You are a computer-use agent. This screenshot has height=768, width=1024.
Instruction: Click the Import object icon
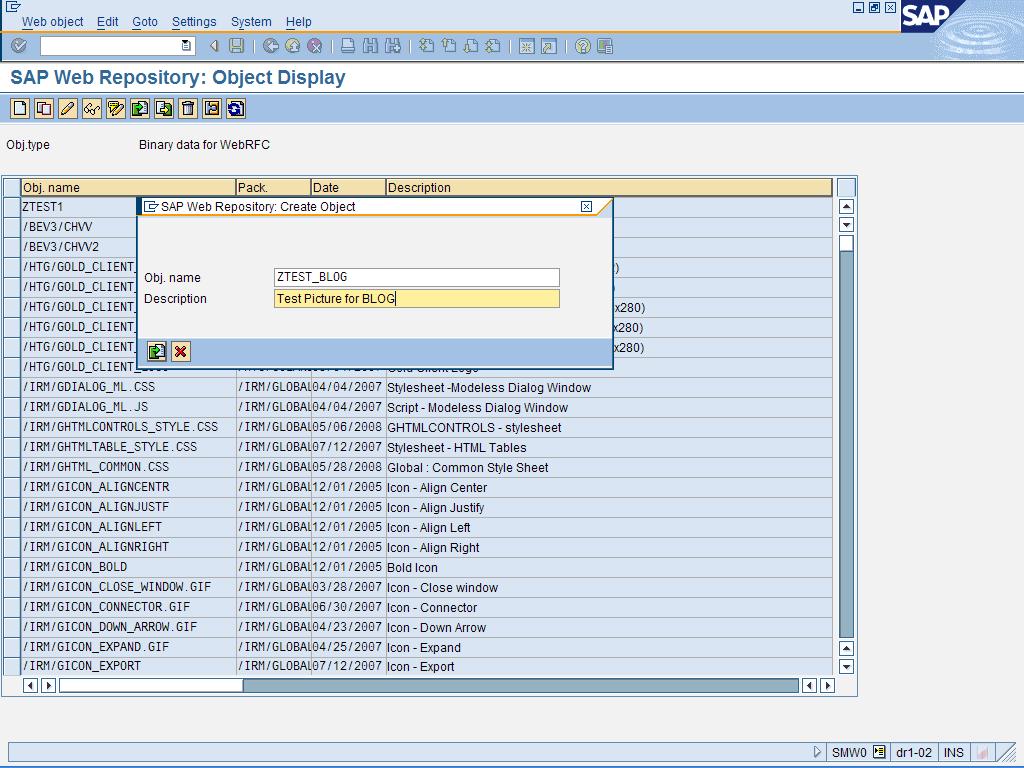click(140, 108)
